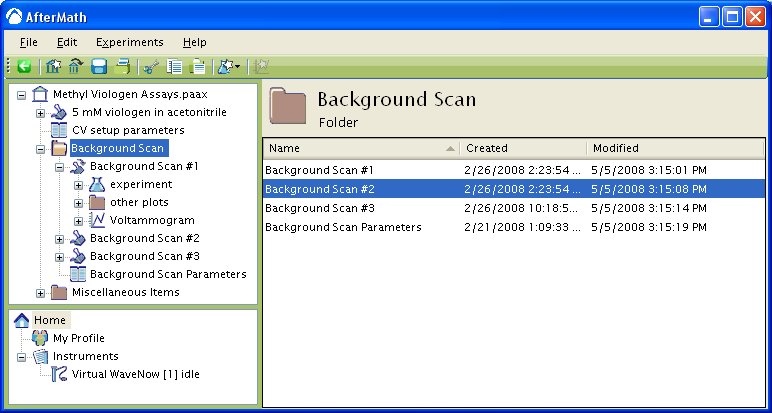Screen dimensions: 772x413
Task: Click the print icon in toolbar
Action: [x=123, y=66]
